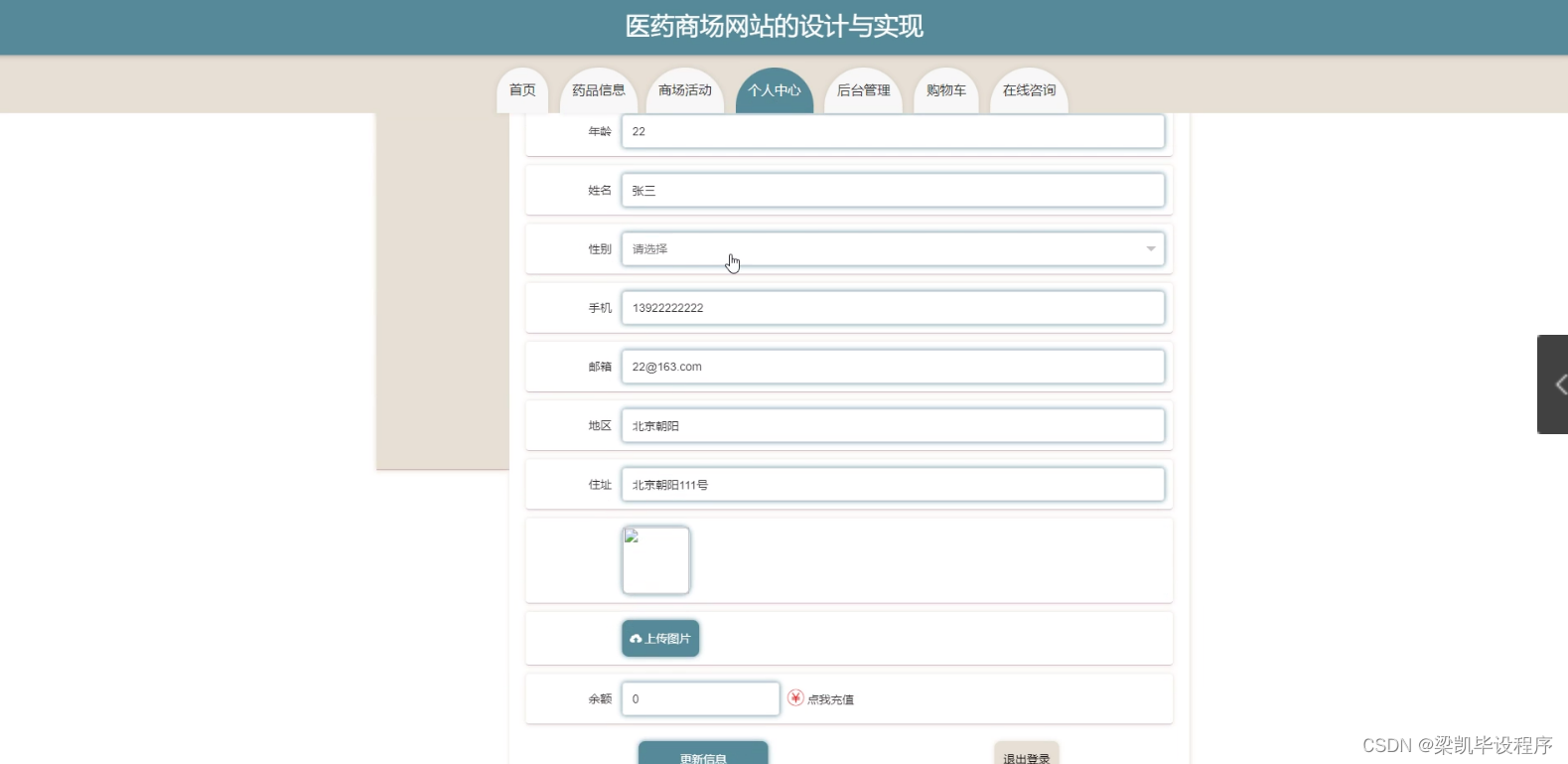1568x764 pixels.
Task: Click the 上传图片 upload button
Action: click(x=660, y=639)
